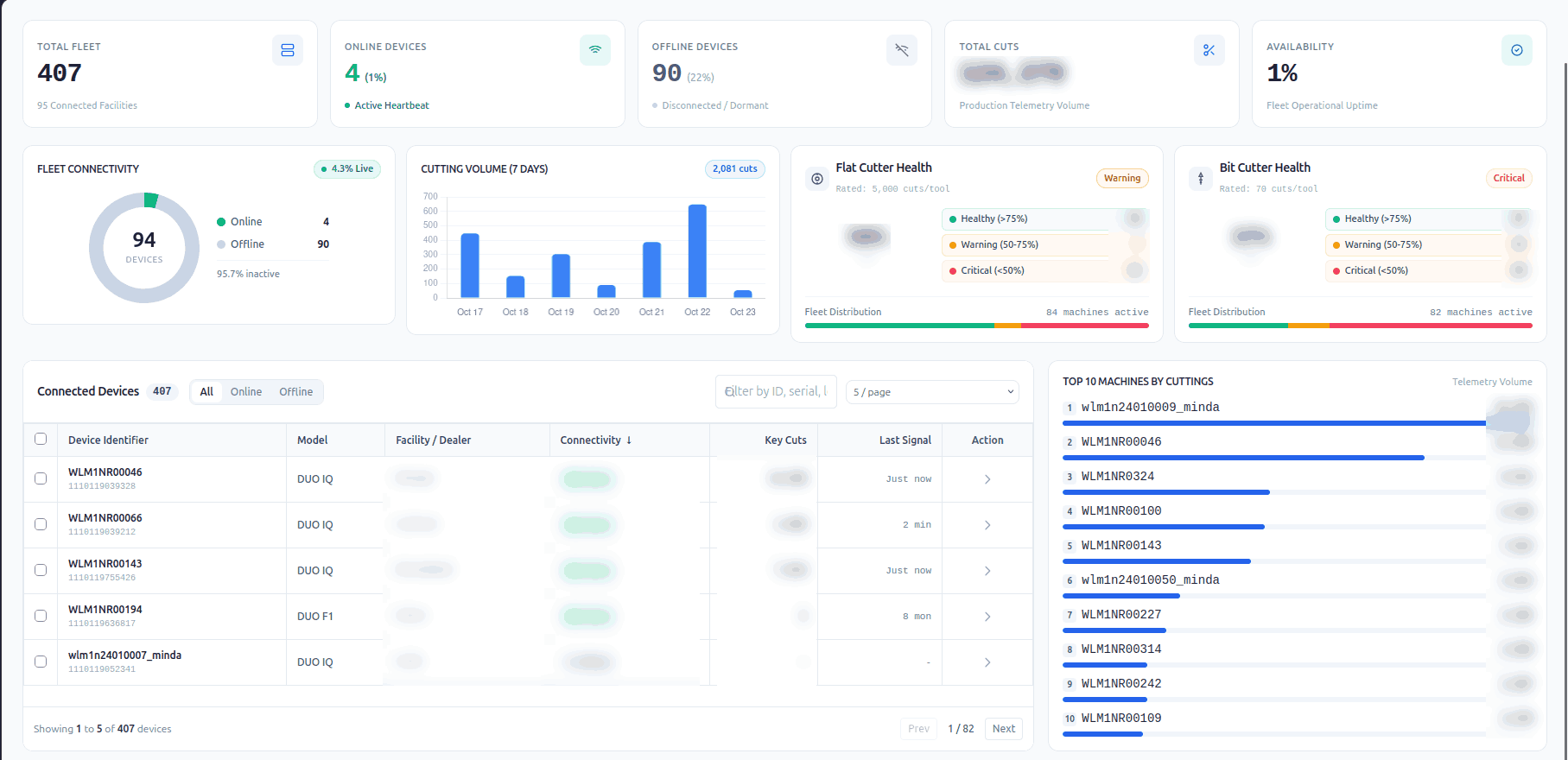
Task: Click the 4.3% Live status badge
Action: pos(347,169)
